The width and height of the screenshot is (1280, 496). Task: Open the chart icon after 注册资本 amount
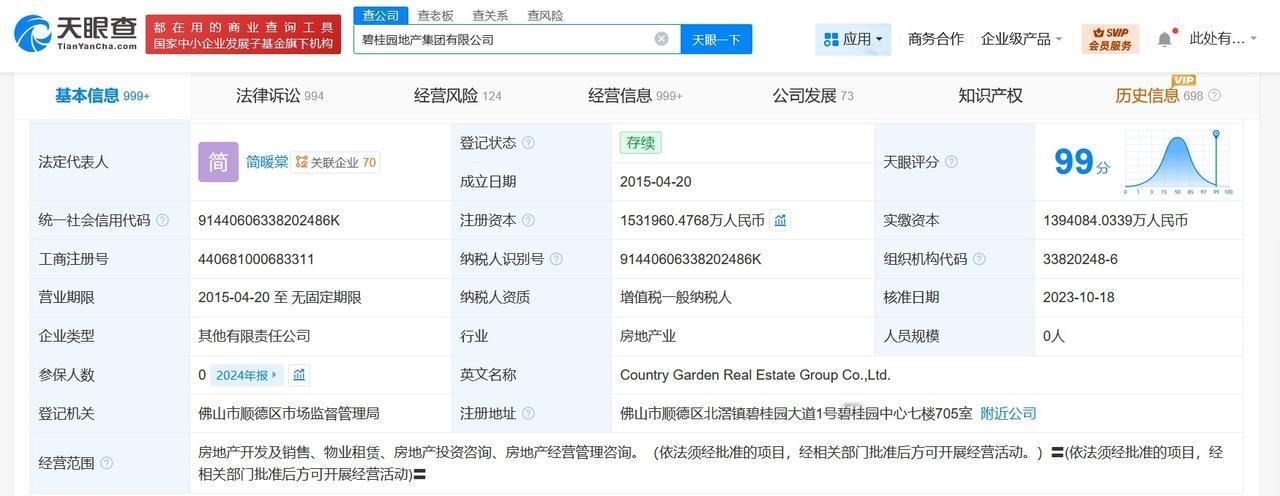(x=780, y=220)
